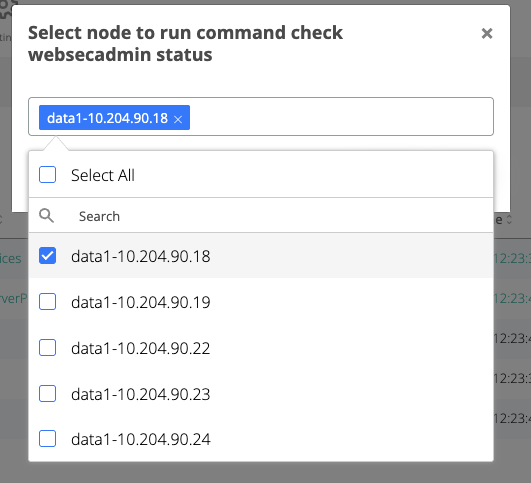This screenshot has height=483, width=531.
Task: Click the dialog title heading text
Action: click(186, 43)
